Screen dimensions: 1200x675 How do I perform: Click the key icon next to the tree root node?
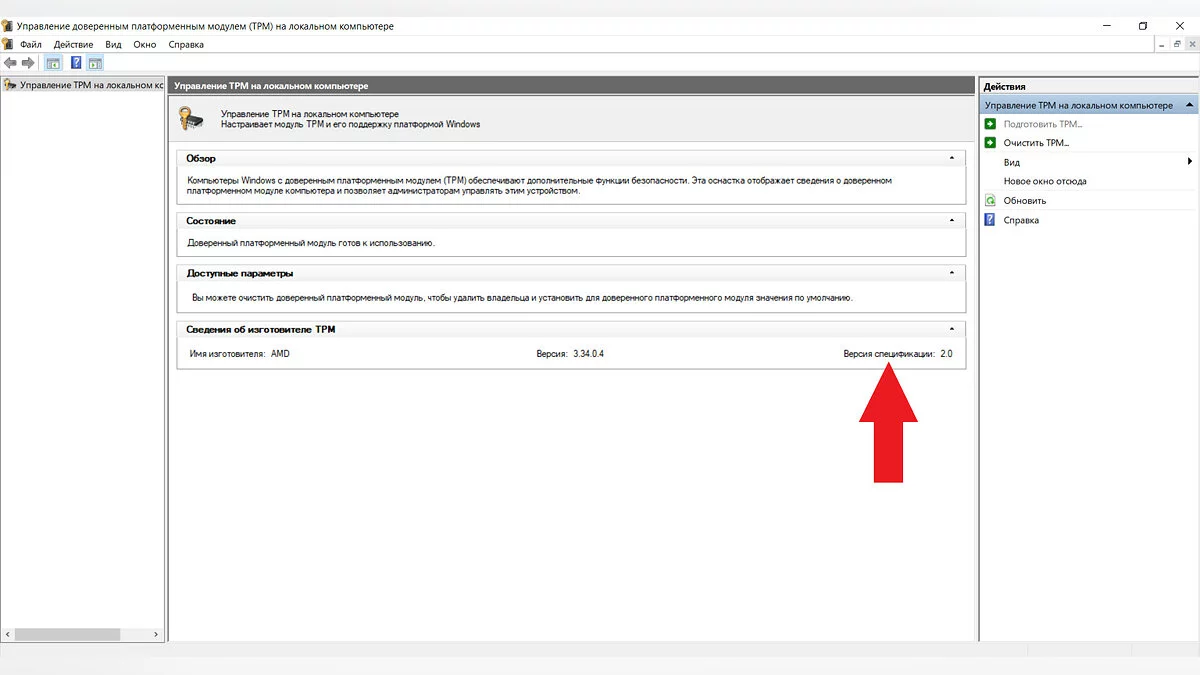10,85
